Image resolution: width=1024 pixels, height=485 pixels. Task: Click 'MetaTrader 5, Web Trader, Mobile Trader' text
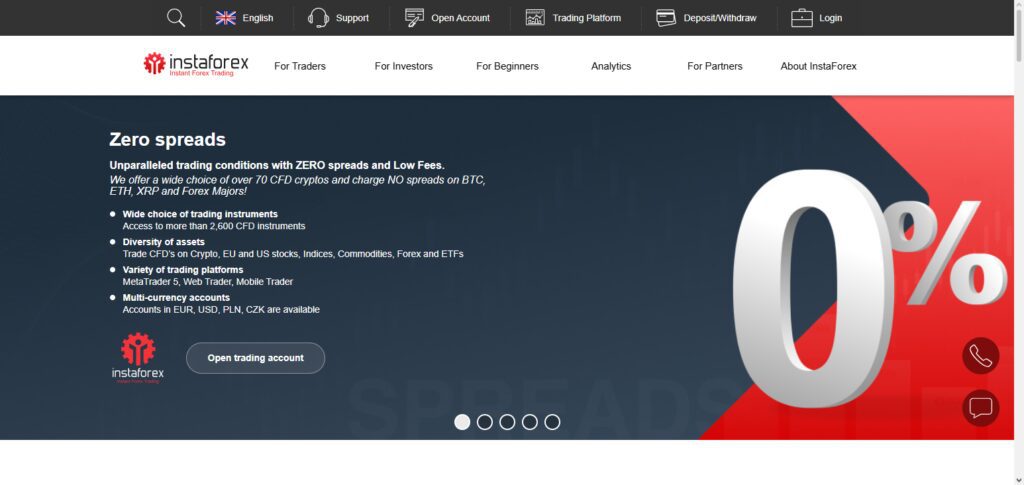[208, 282]
